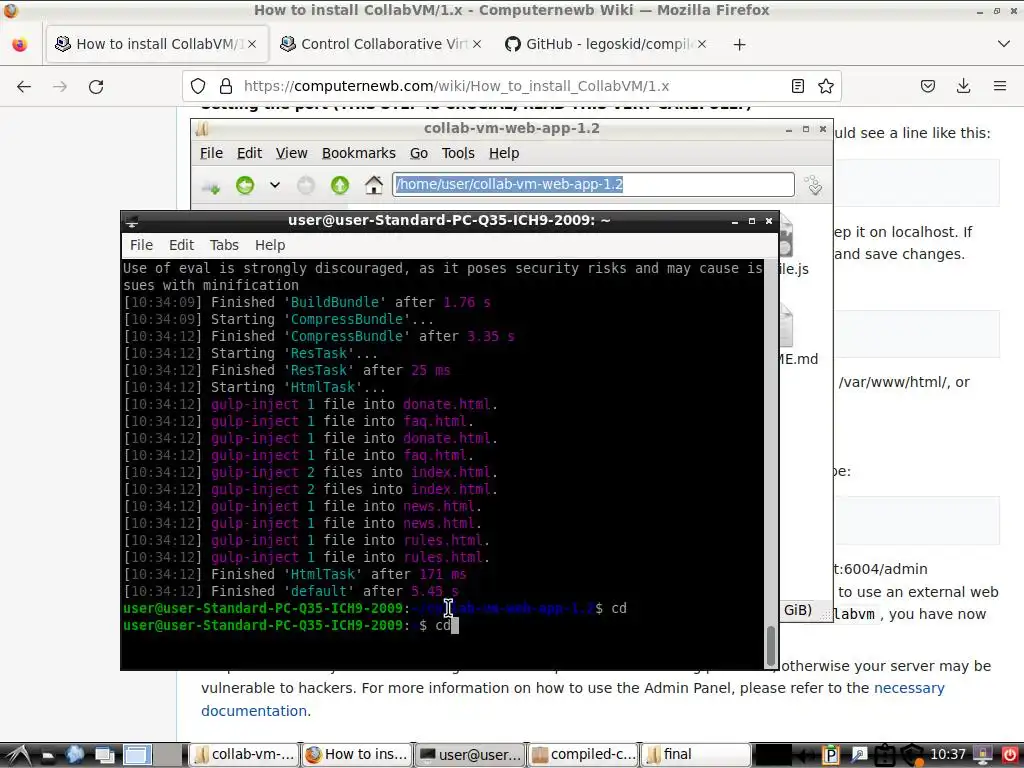The image size is (1024, 768).
Task: Click the Firefox back arrow button
Action: [x=24, y=86]
